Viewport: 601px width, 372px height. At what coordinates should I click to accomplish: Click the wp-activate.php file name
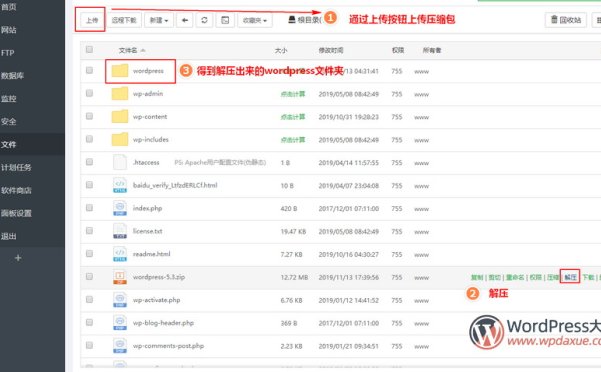[x=156, y=300]
